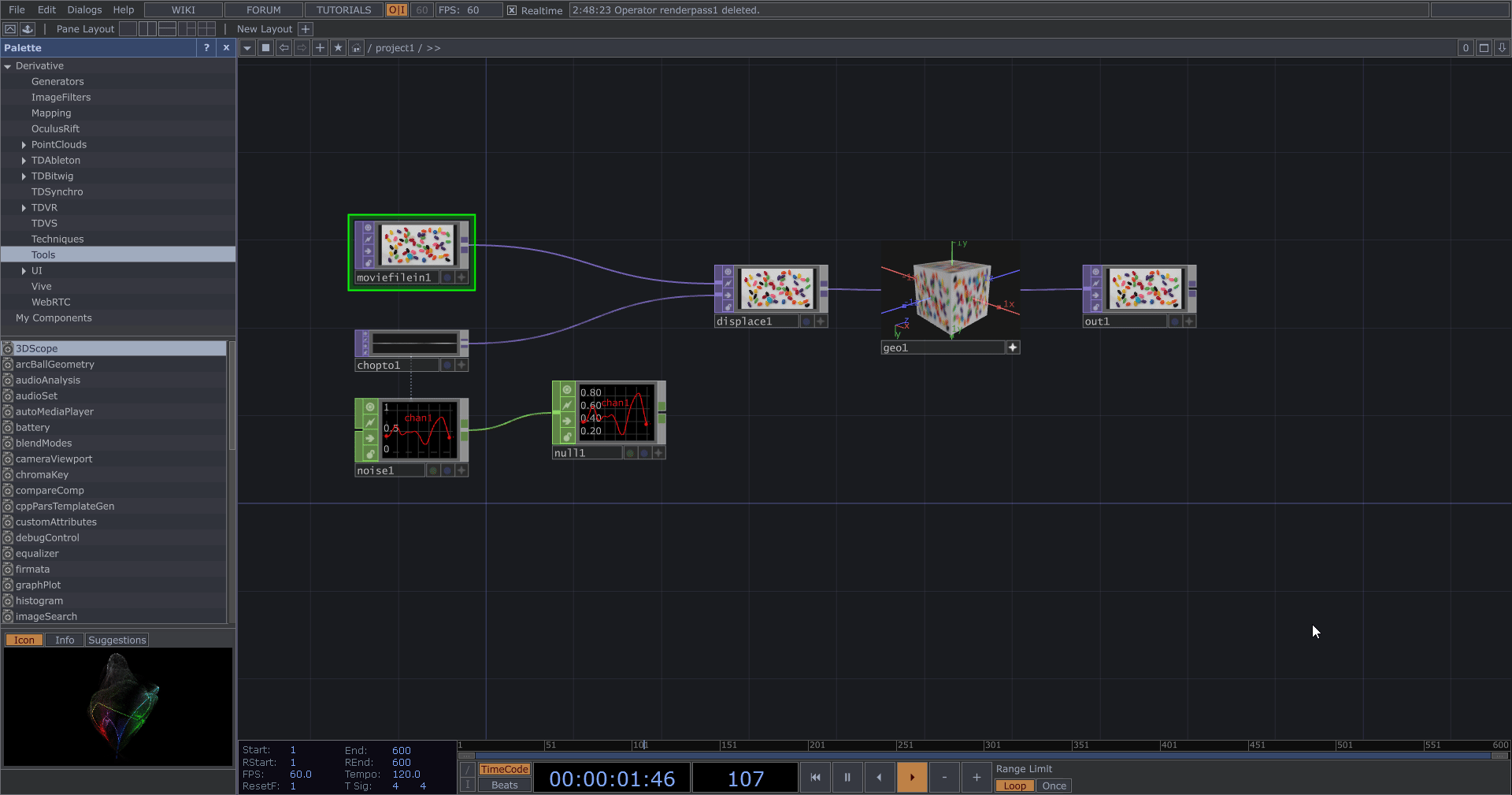The image size is (1512, 795).
Task: Click the bookmark star icon in path bar
Action: pos(338,48)
